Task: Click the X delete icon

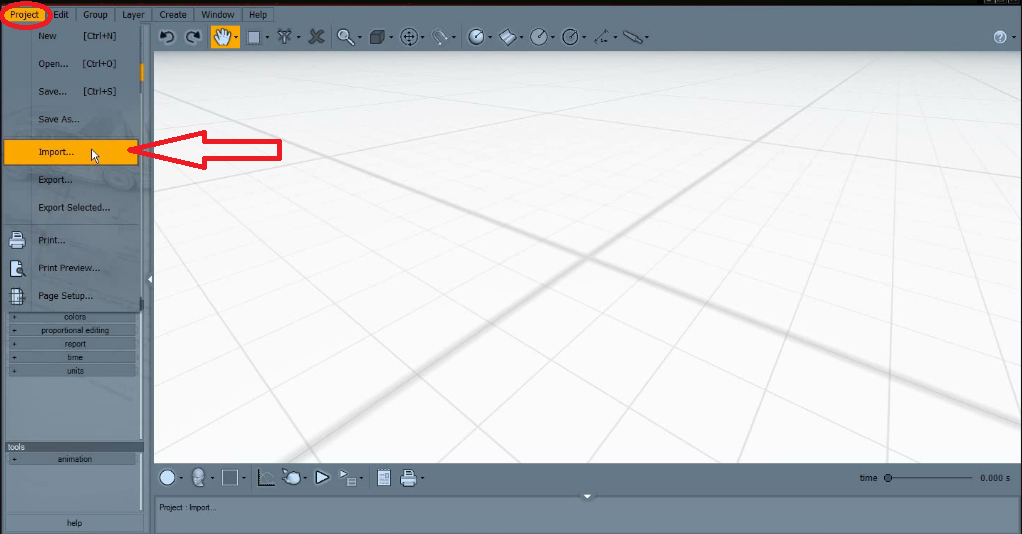Action: [x=317, y=37]
